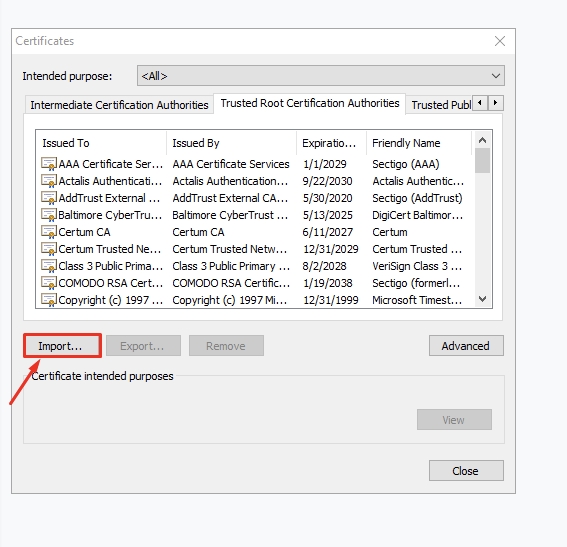
Task: Click certificate icon beside Certum CA
Action: (49, 232)
